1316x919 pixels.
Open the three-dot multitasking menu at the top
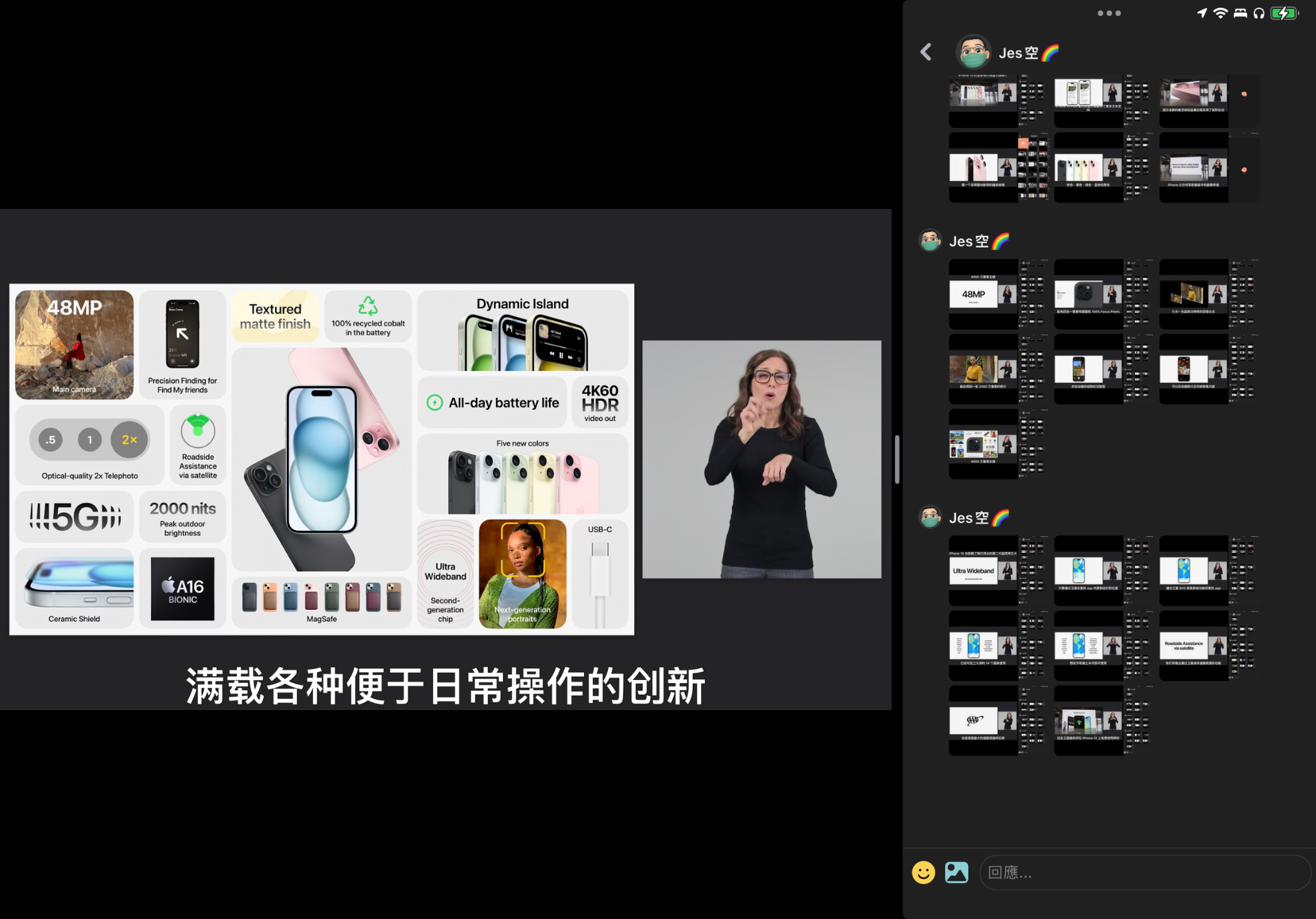1109,13
